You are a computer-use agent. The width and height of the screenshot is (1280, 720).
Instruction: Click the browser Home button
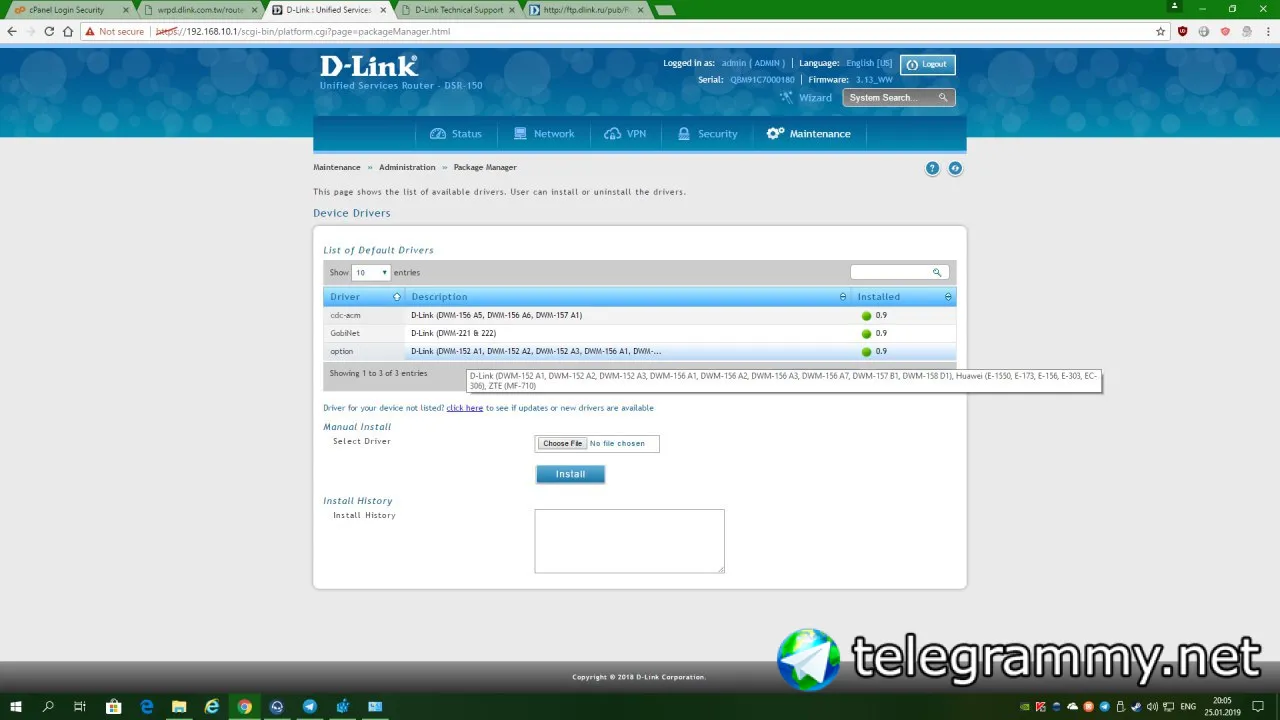coord(68,31)
